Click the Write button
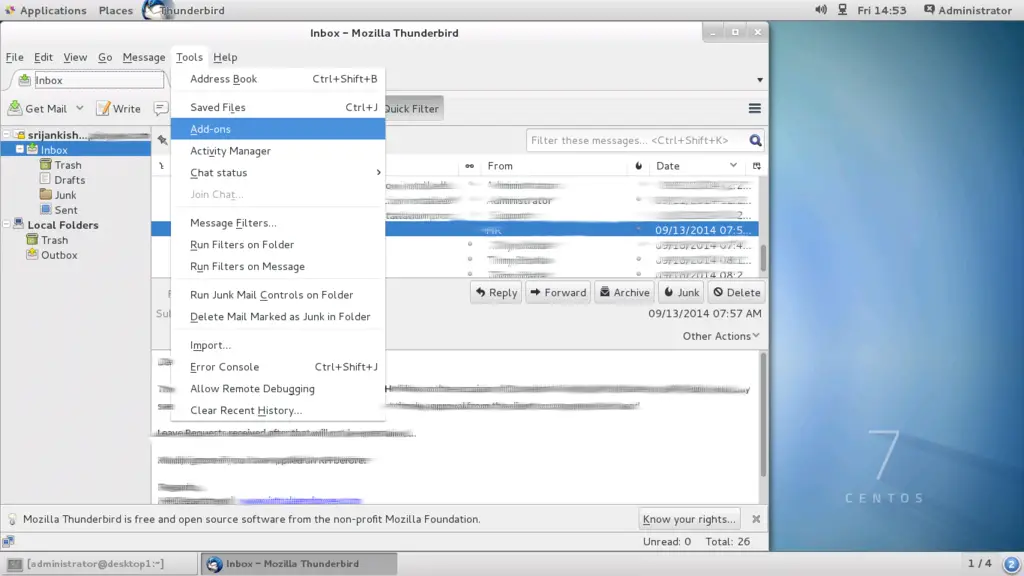The image size is (1024, 576). point(118,108)
